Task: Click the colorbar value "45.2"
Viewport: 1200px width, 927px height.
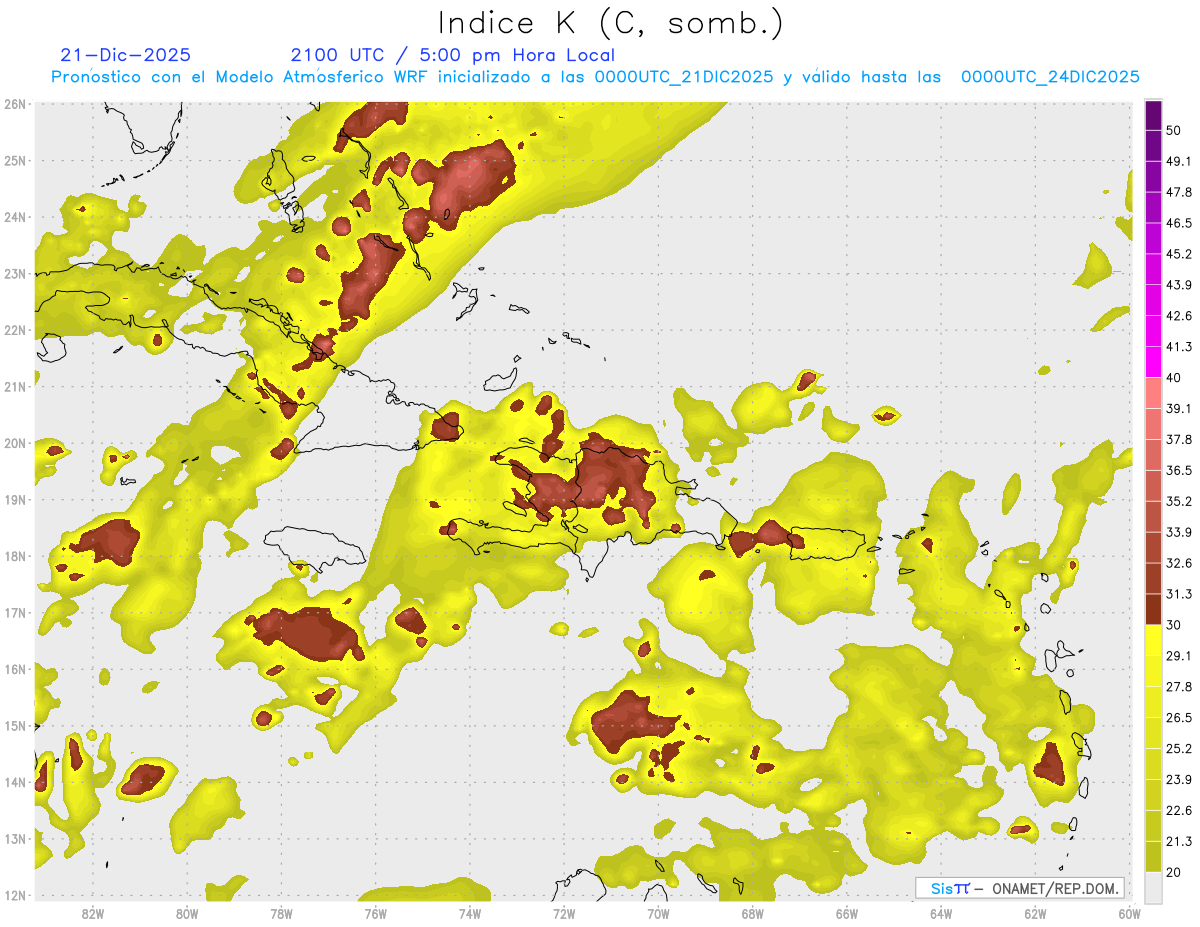Action: tap(1179, 254)
